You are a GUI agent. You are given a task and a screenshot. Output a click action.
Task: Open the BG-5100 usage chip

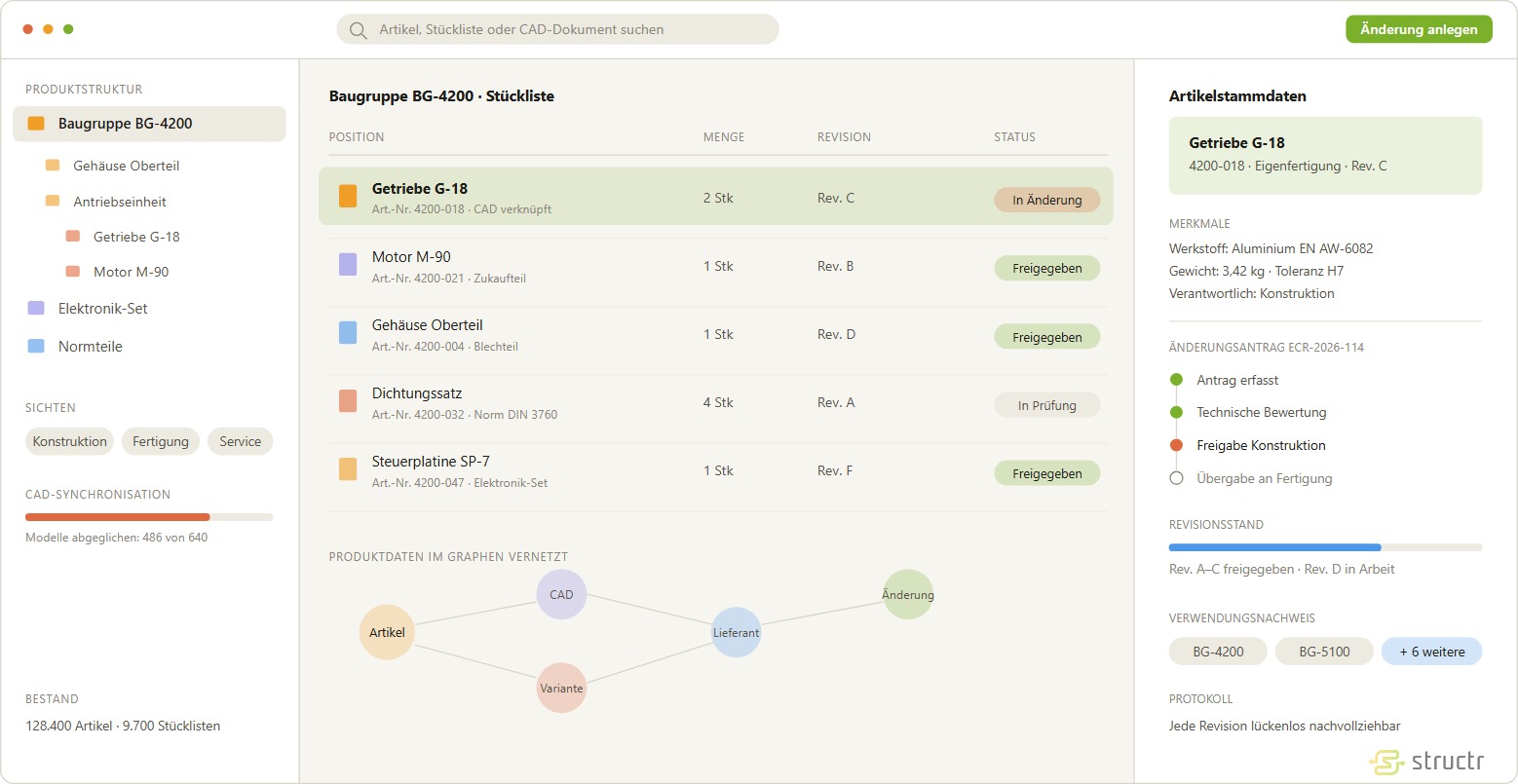tap(1324, 652)
